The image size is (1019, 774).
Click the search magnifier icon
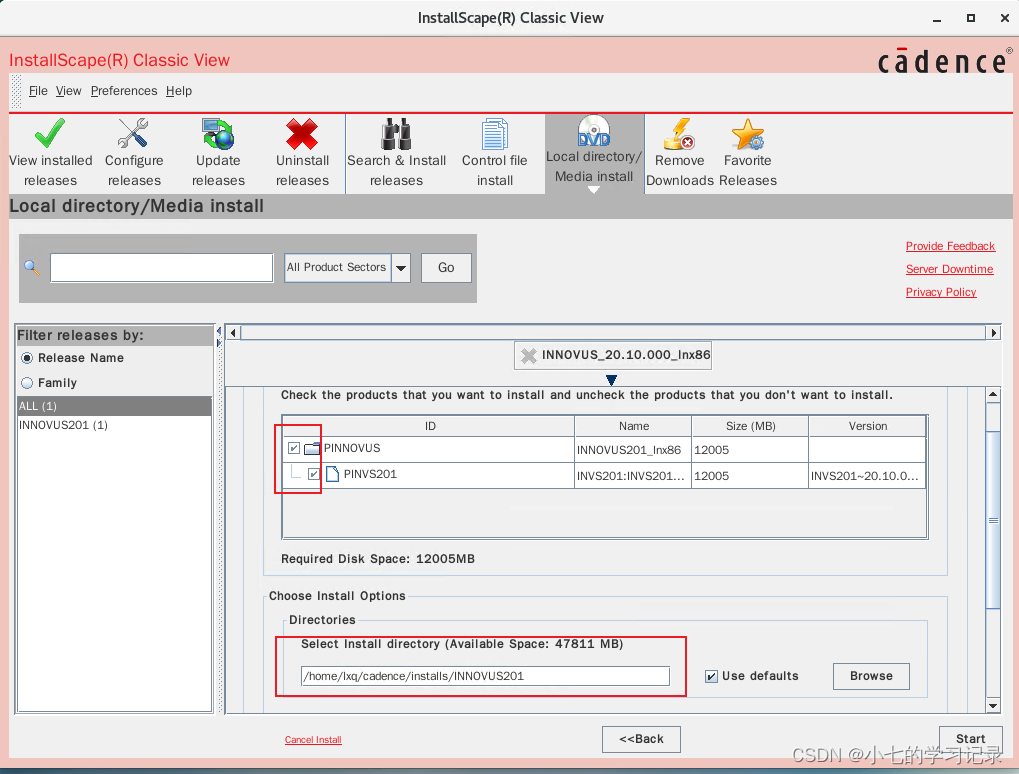[32, 267]
